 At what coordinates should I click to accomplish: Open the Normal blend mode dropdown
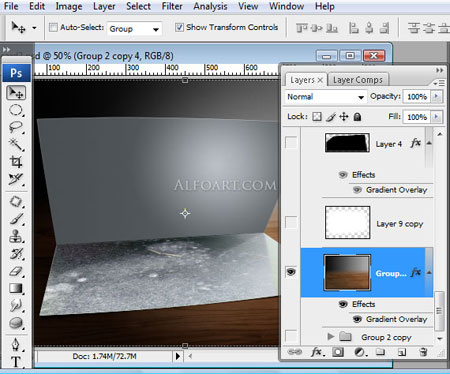coord(325,97)
